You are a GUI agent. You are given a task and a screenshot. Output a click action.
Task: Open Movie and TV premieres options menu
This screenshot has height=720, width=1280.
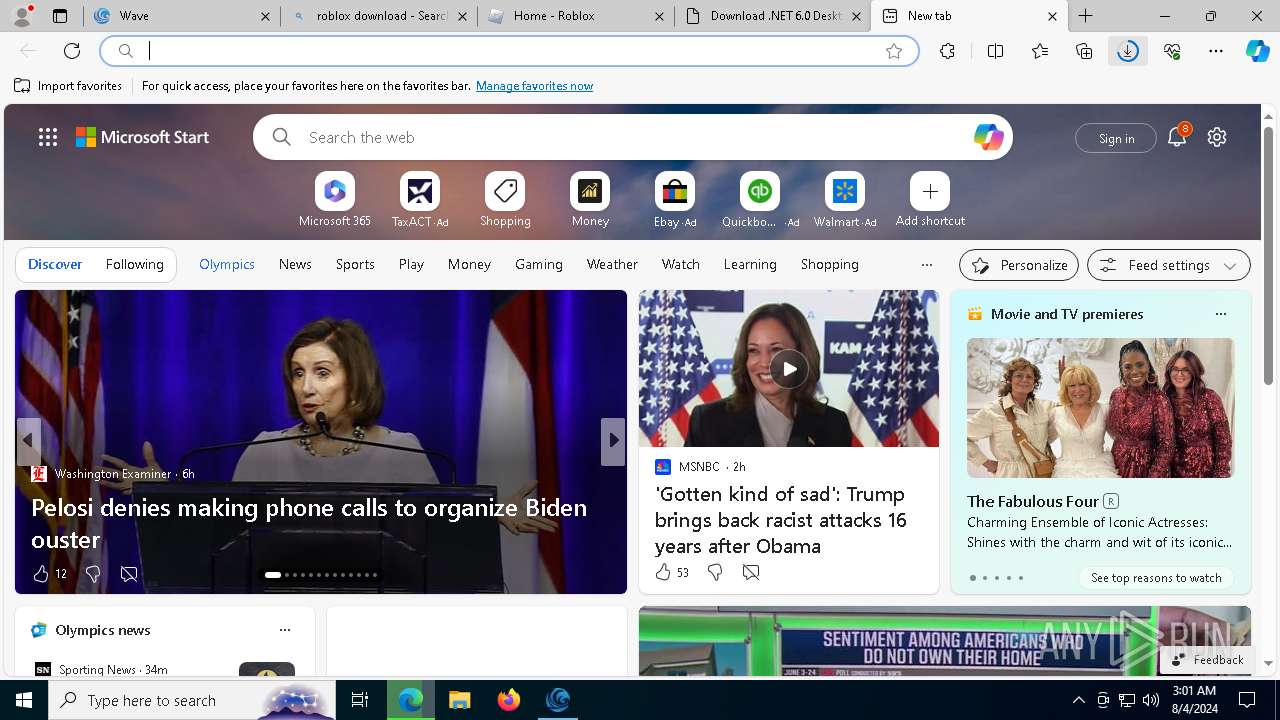1220,314
